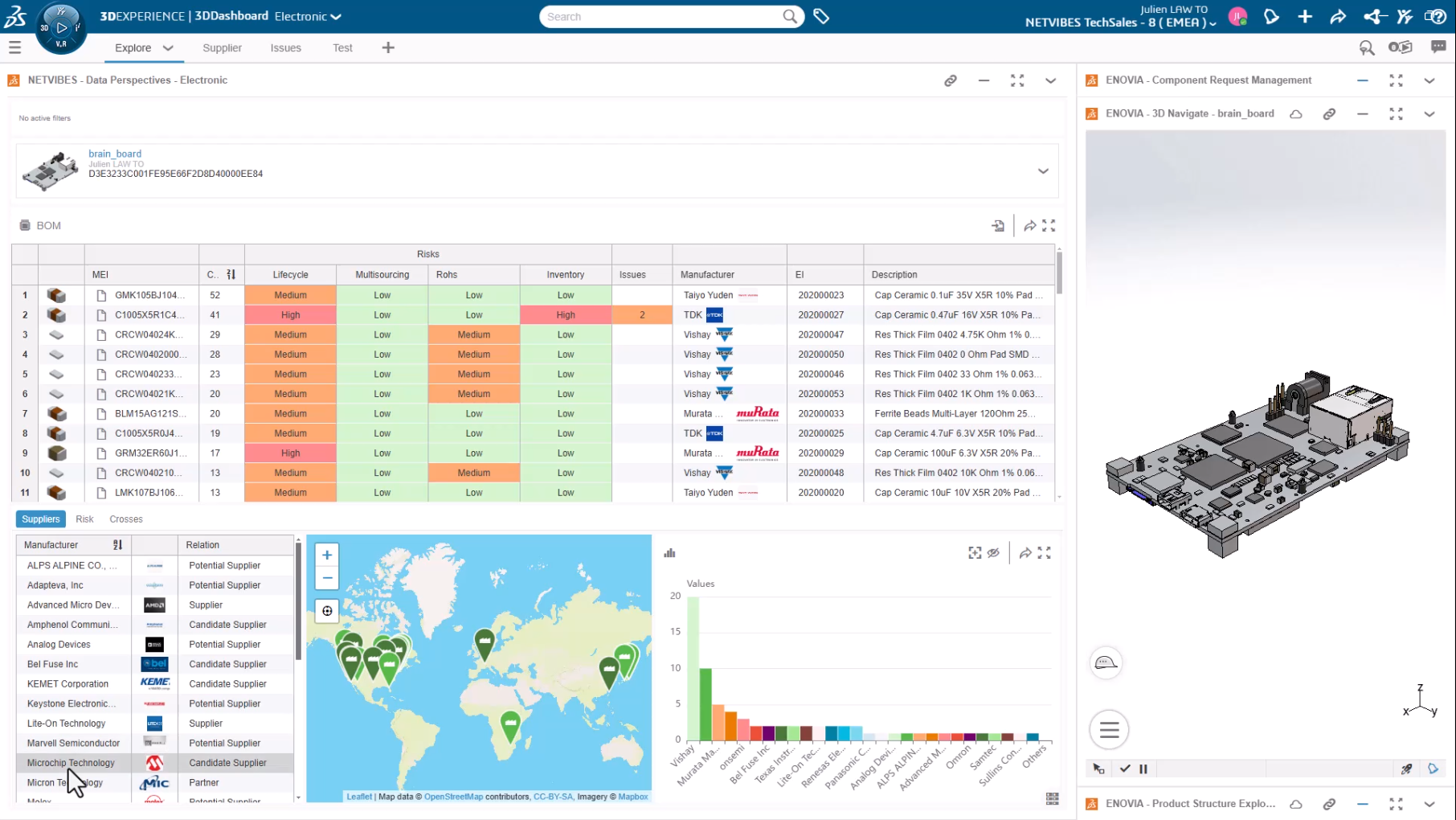Toggle the hamburger side menu
Image resolution: width=1456 pixels, height=820 pixels.
point(14,48)
